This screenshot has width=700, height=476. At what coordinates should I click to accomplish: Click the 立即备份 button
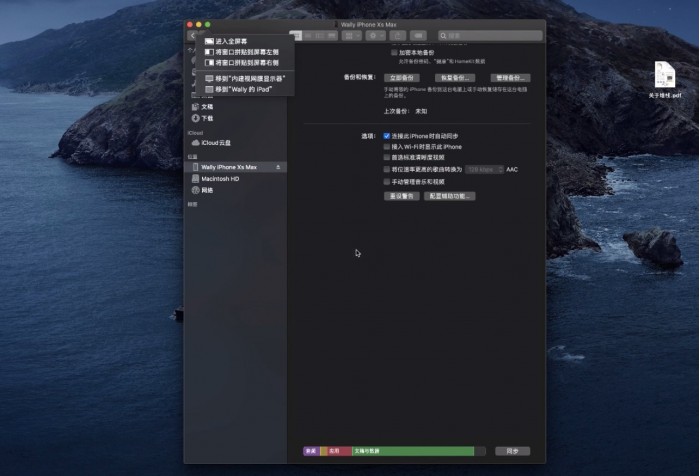click(402, 78)
